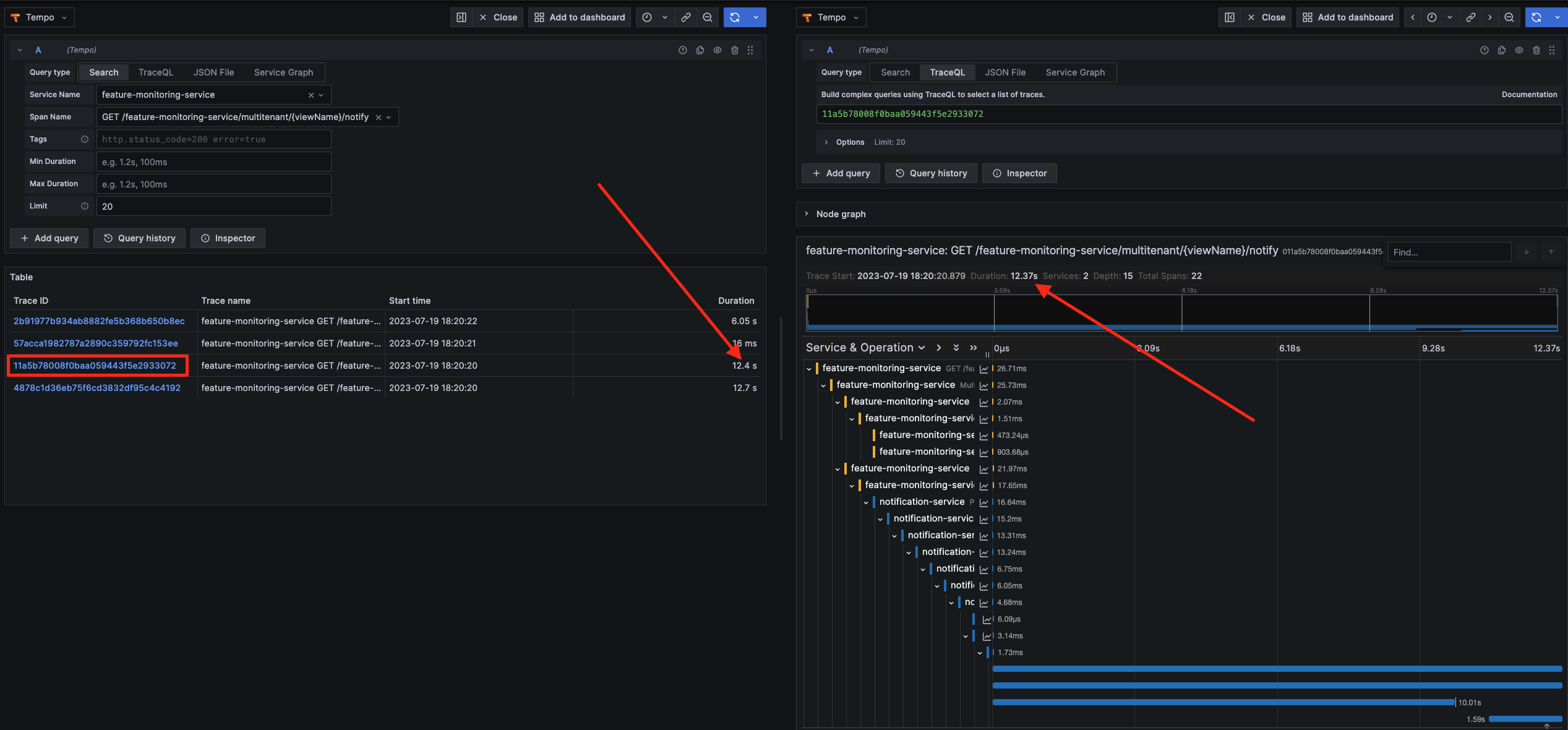Viewport: 1568px width, 730px height.
Task: Click the info icon next to Tags field
Action: pyautogui.click(x=86, y=139)
